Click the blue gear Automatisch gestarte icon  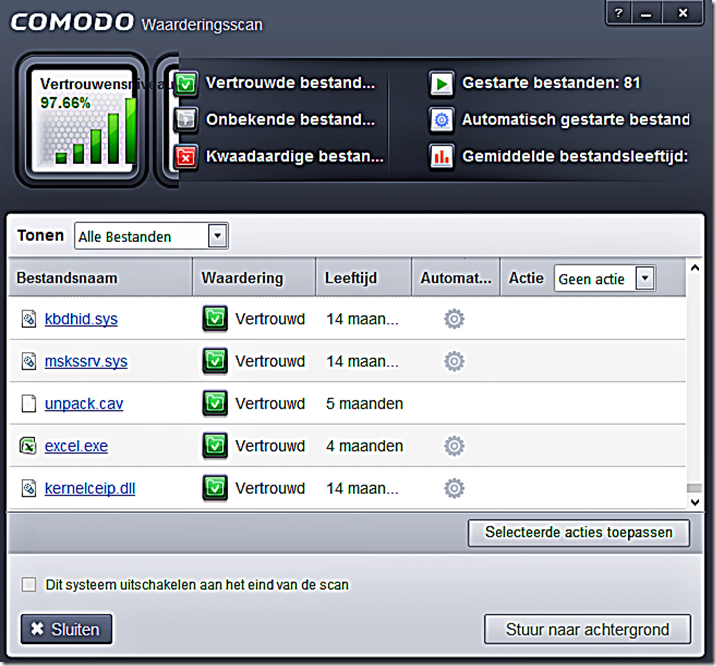pos(442,120)
